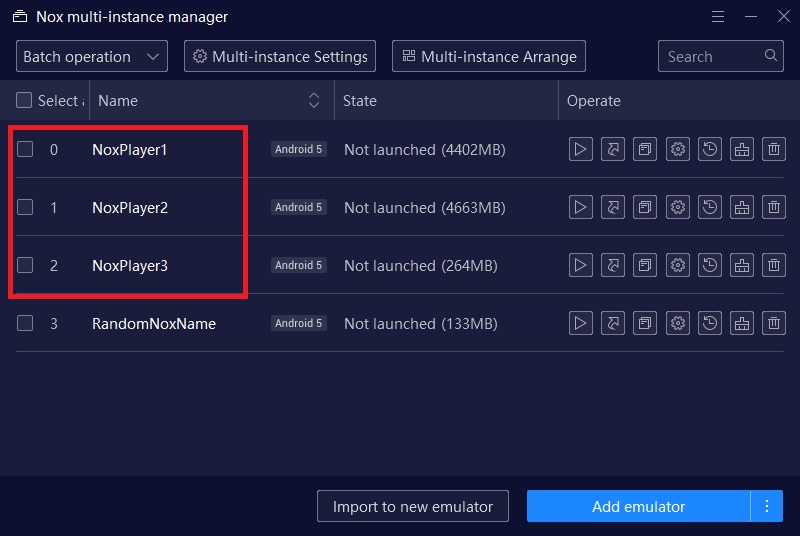
Task: Open the hamburger menu in title bar
Action: coord(718,17)
